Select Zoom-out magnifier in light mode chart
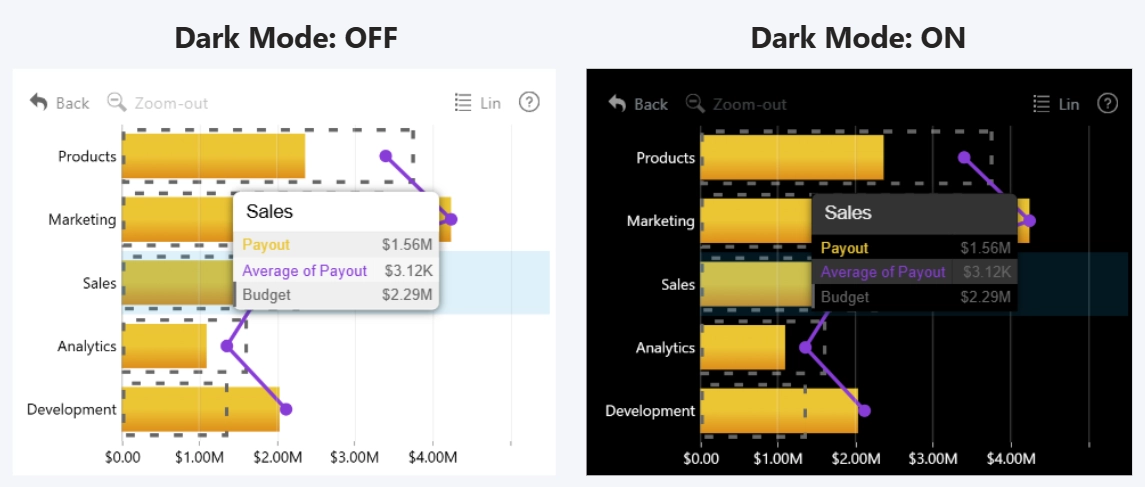1145x487 pixels. 117,102
